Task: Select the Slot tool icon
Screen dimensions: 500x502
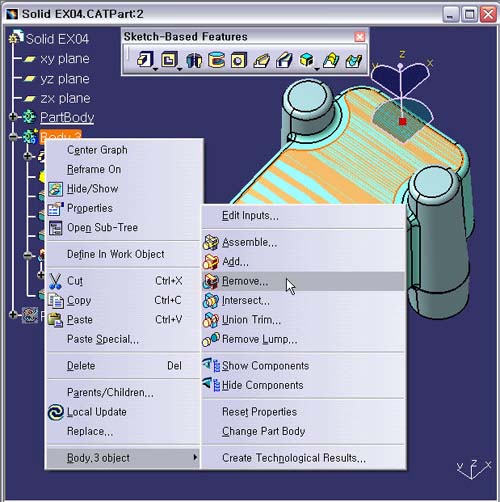Action: [x=284, y=61]
